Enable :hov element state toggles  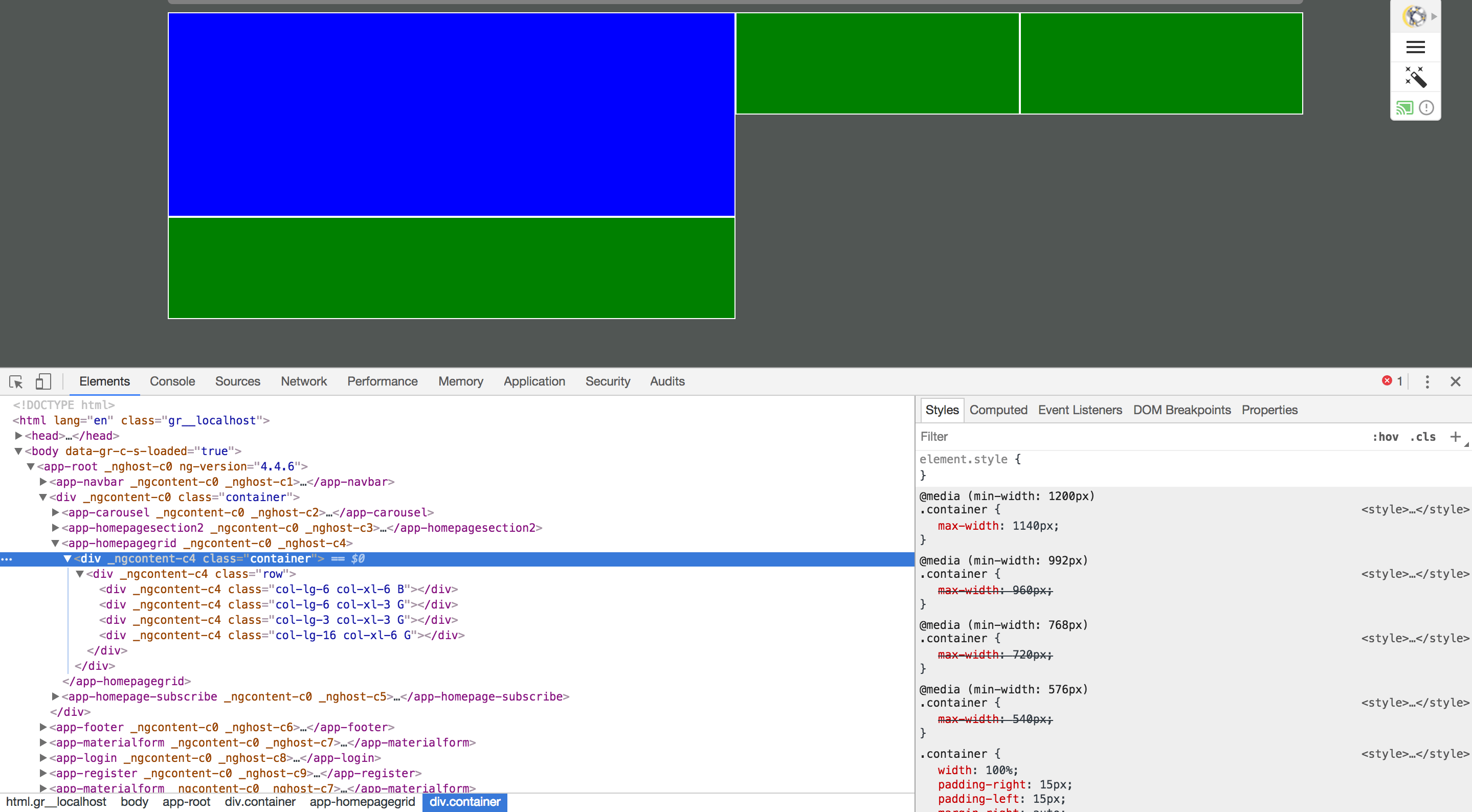[x=1386, y=437]
